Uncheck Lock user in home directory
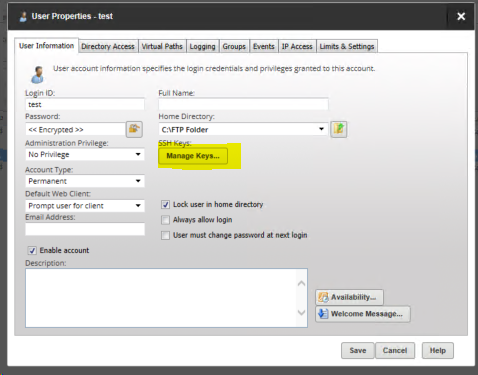Image resolution: width=478 pixels, height=375 pixels. [x=166, y=204]
